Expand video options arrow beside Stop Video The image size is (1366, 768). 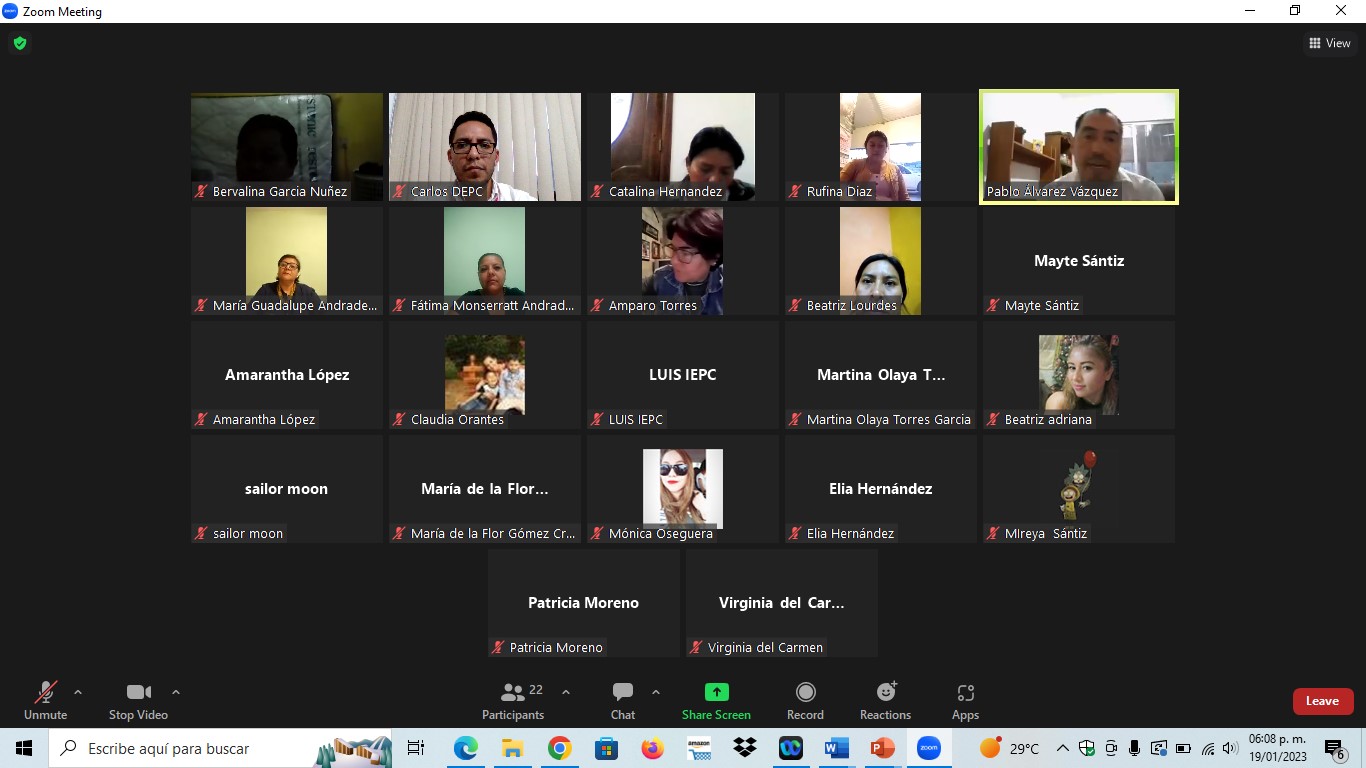pyautogui.click(x=176, y=692)
